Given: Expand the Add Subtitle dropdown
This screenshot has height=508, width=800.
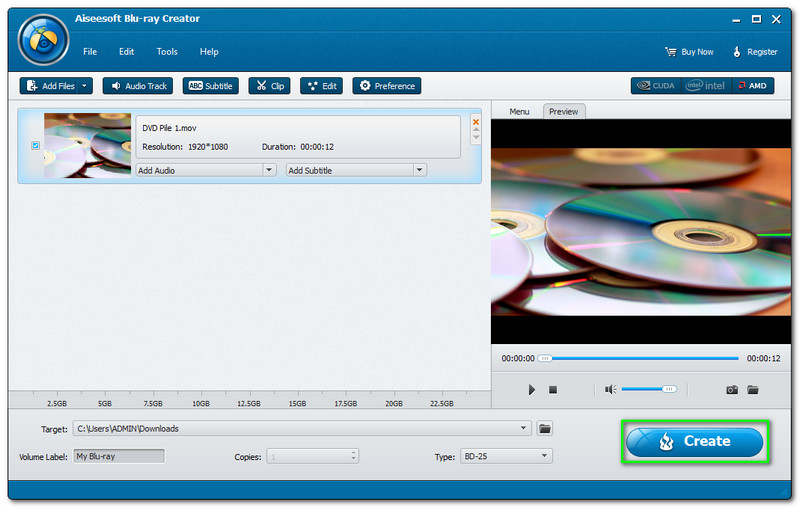Looking at the screenshot, I should click(420, 170).
